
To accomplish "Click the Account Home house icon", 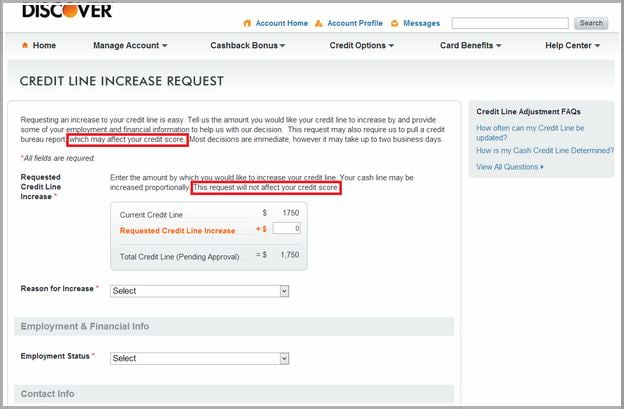I will tap(247, 23).
